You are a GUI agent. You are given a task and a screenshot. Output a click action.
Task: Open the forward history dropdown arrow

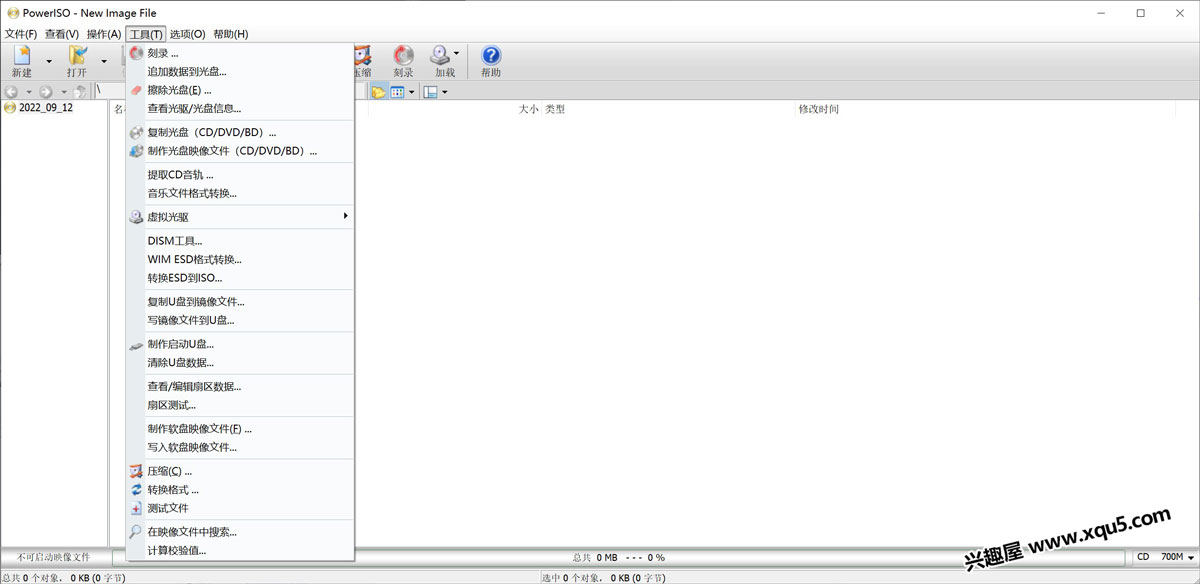coord(63,92)
